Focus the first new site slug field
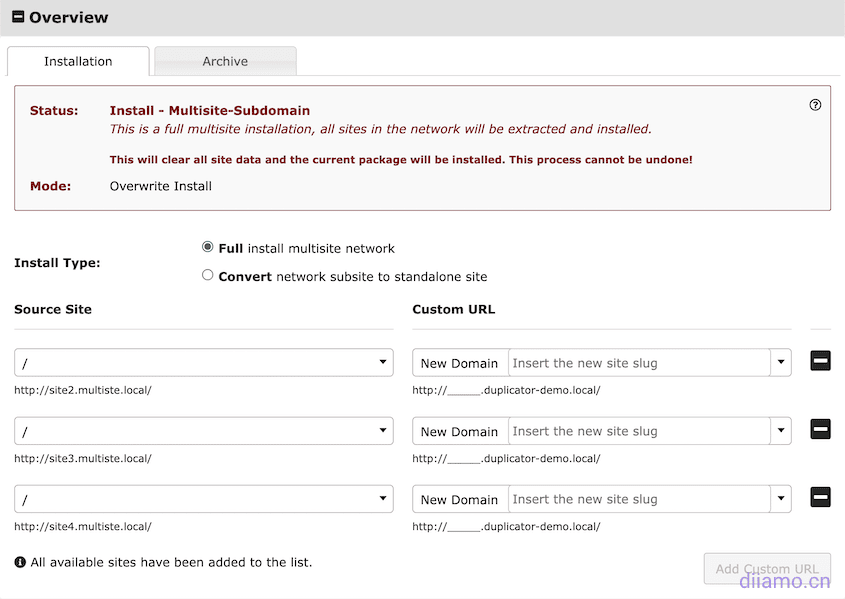This screenshot has width=845, height=599. pos(638,363)
